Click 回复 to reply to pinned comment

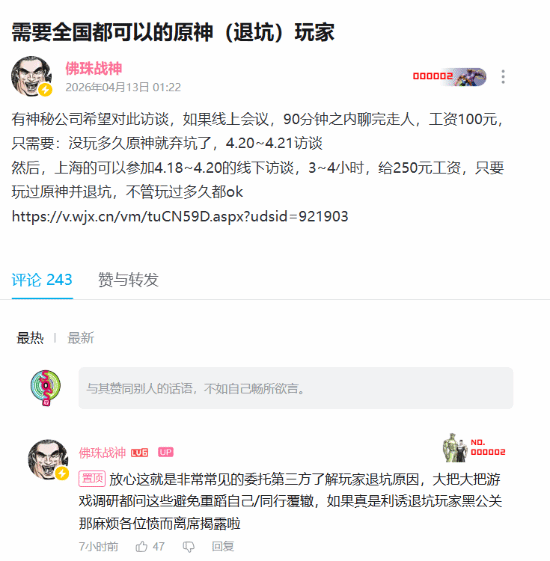coord(223,546)
